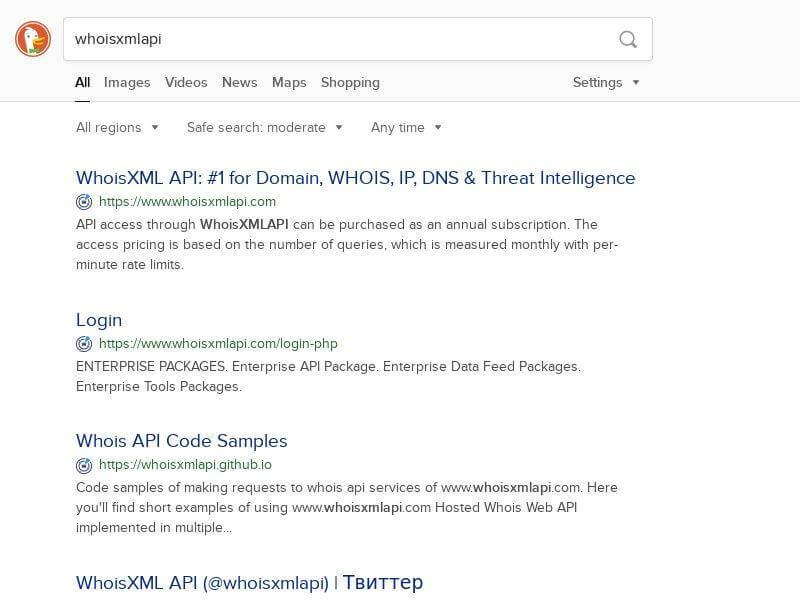The image size is (800, 600).
Task: Click favicon beside https://www.whoisxmlapi.com result
Action: point(84,202)
